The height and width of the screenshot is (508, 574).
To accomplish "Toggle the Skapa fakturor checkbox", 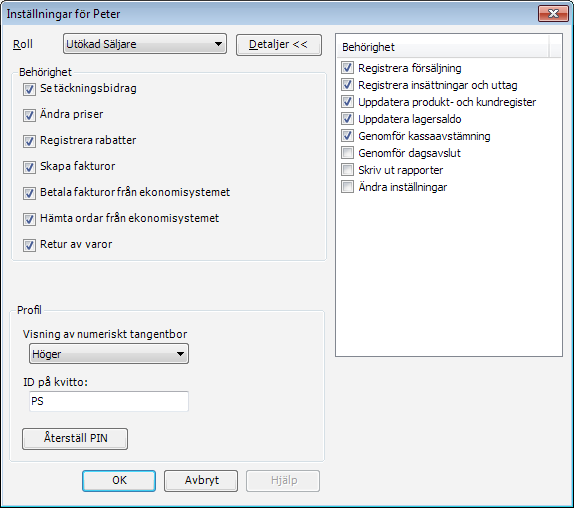I will coord(29,167).
